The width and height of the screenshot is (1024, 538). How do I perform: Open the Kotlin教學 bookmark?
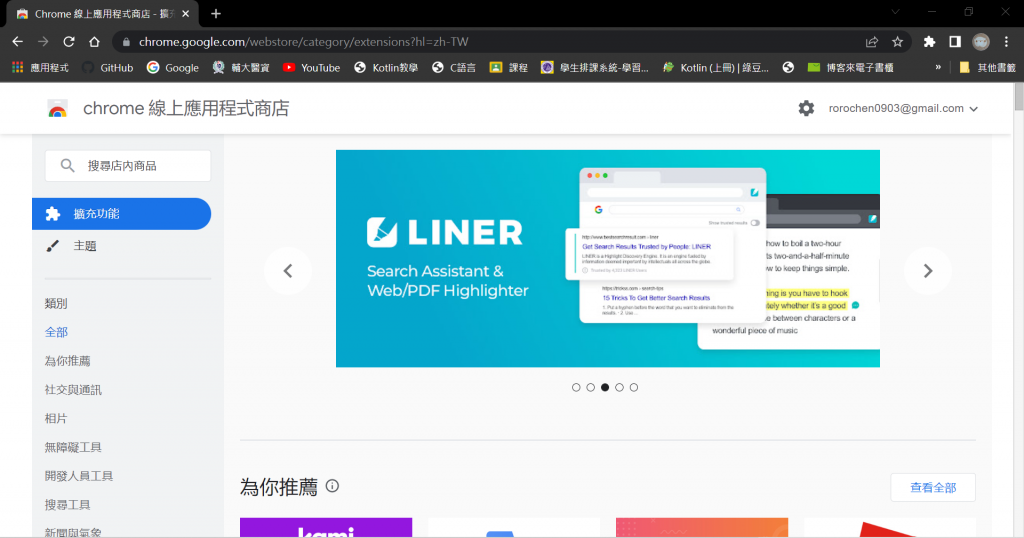click(x=386, y=67)
